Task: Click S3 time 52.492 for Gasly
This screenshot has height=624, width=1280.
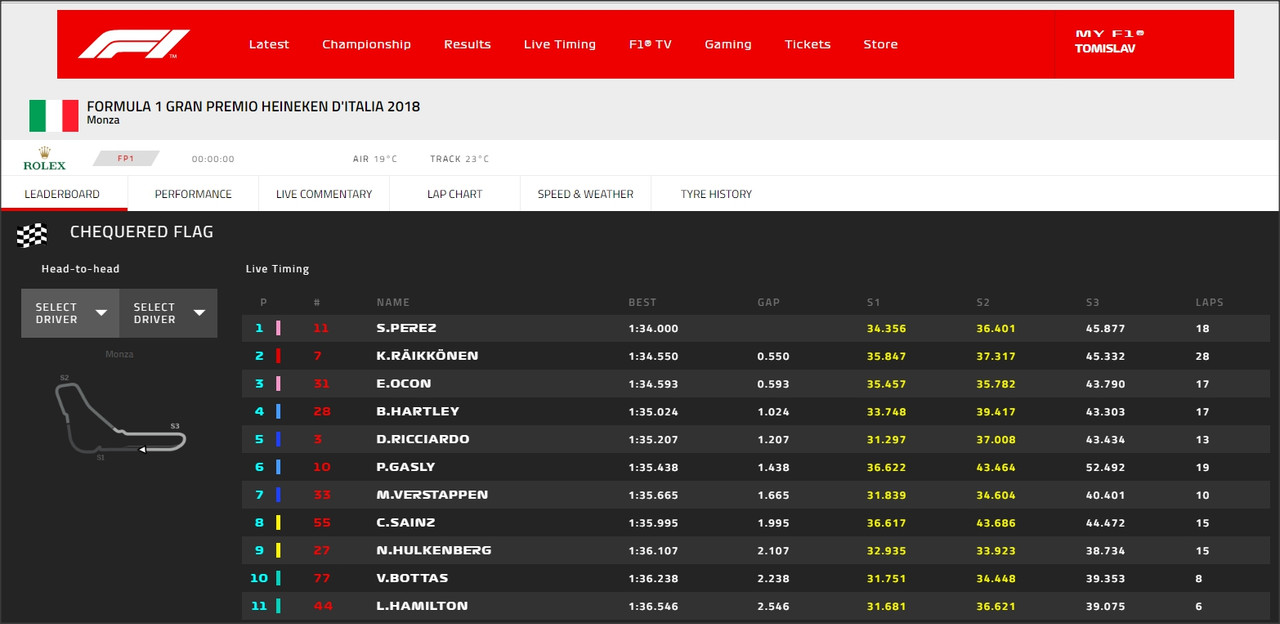Action: 1105,467
